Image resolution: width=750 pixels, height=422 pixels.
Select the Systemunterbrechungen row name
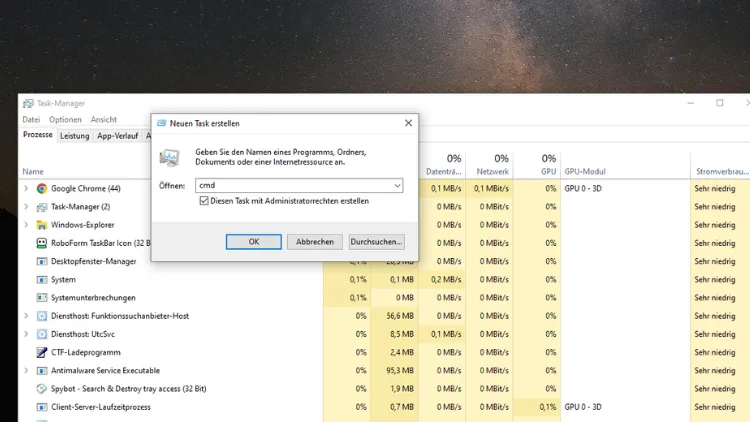coord(93,298)
